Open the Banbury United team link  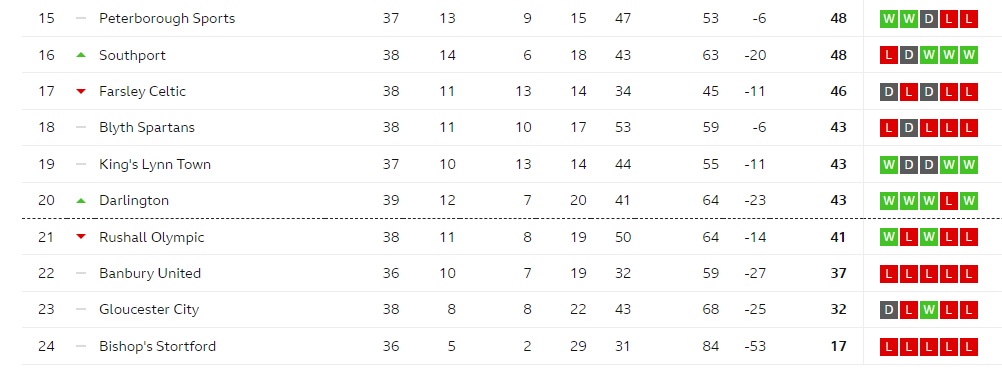pyautogui.click(x=150, y=273)
